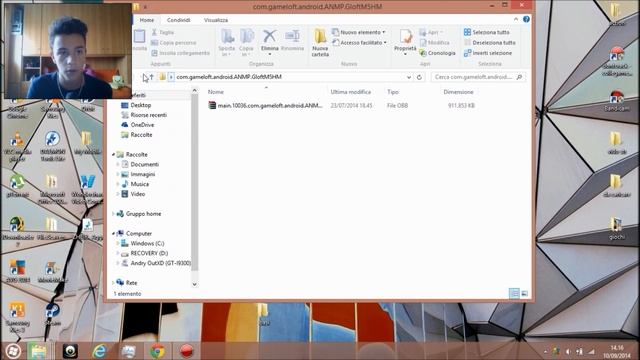Image resolution: width=640 pixels, height=360 pixels.
Task: Open File Explorer from the taskbar
Action: click(x=39, y=351)
